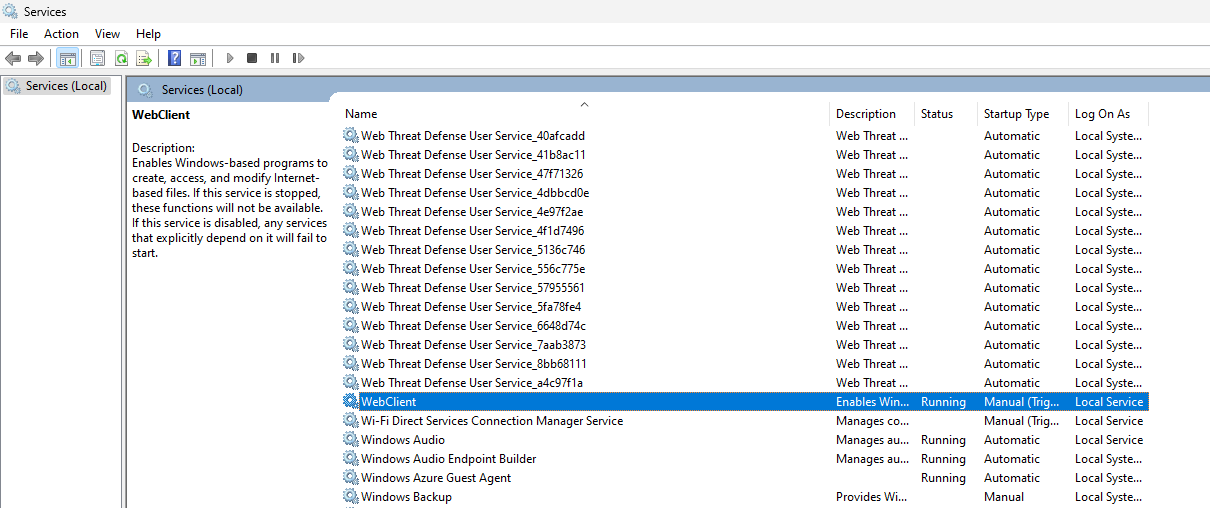The height and width of the screenshot is (508, 1210).
Task: Select Web Threat Defense User Service_8bb68111
Action: pos(474,364)
